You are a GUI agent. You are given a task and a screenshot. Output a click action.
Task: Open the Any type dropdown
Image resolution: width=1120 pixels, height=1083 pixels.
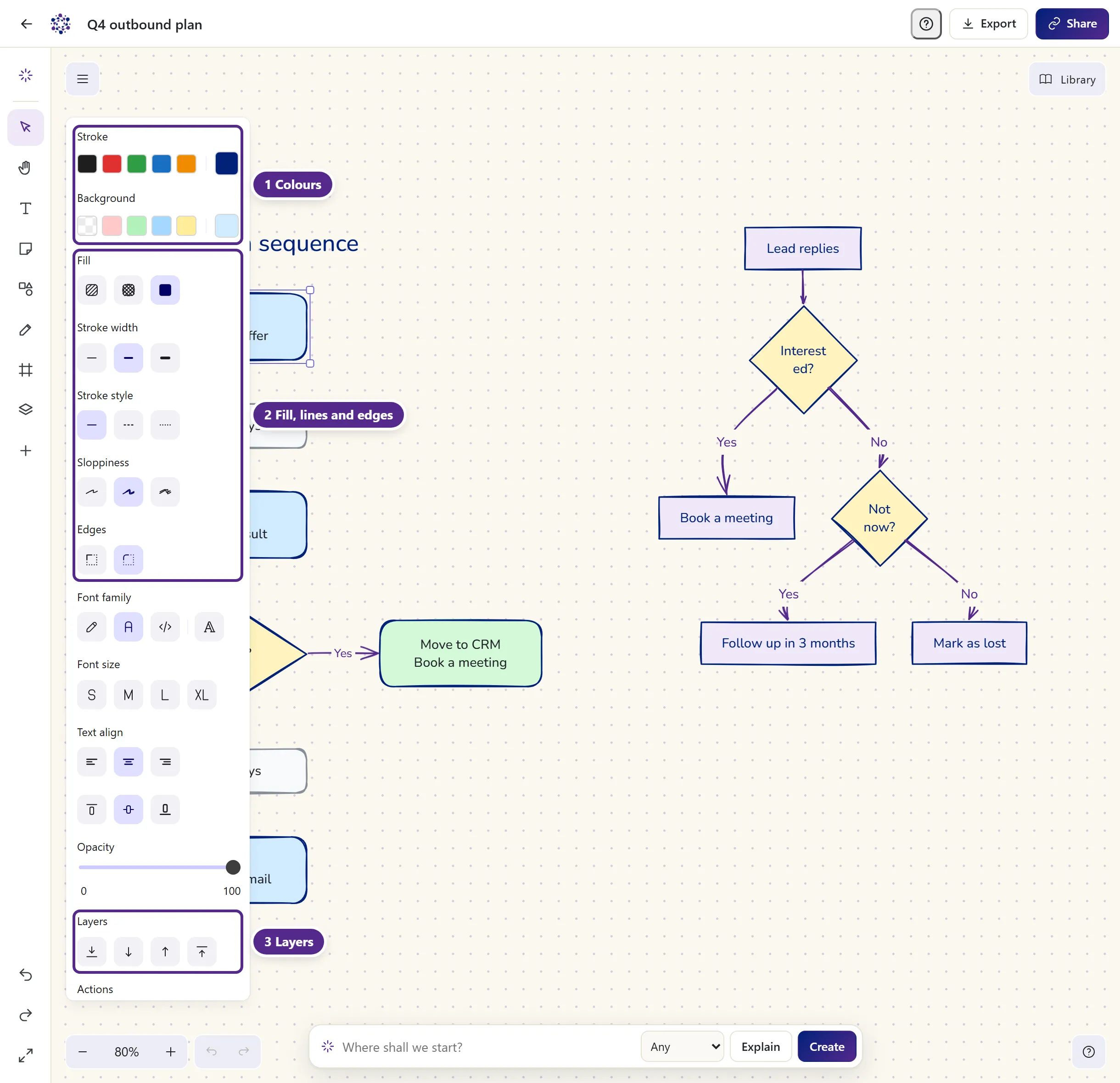(x=682, y=1046)
